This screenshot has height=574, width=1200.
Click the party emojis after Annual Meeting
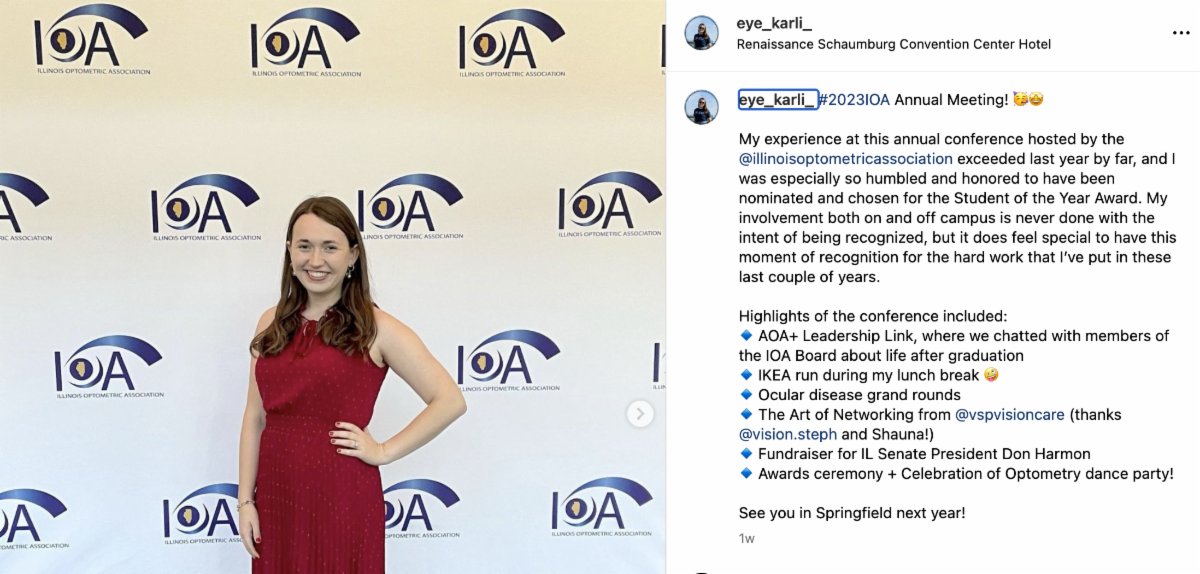tap(1029, 100)
